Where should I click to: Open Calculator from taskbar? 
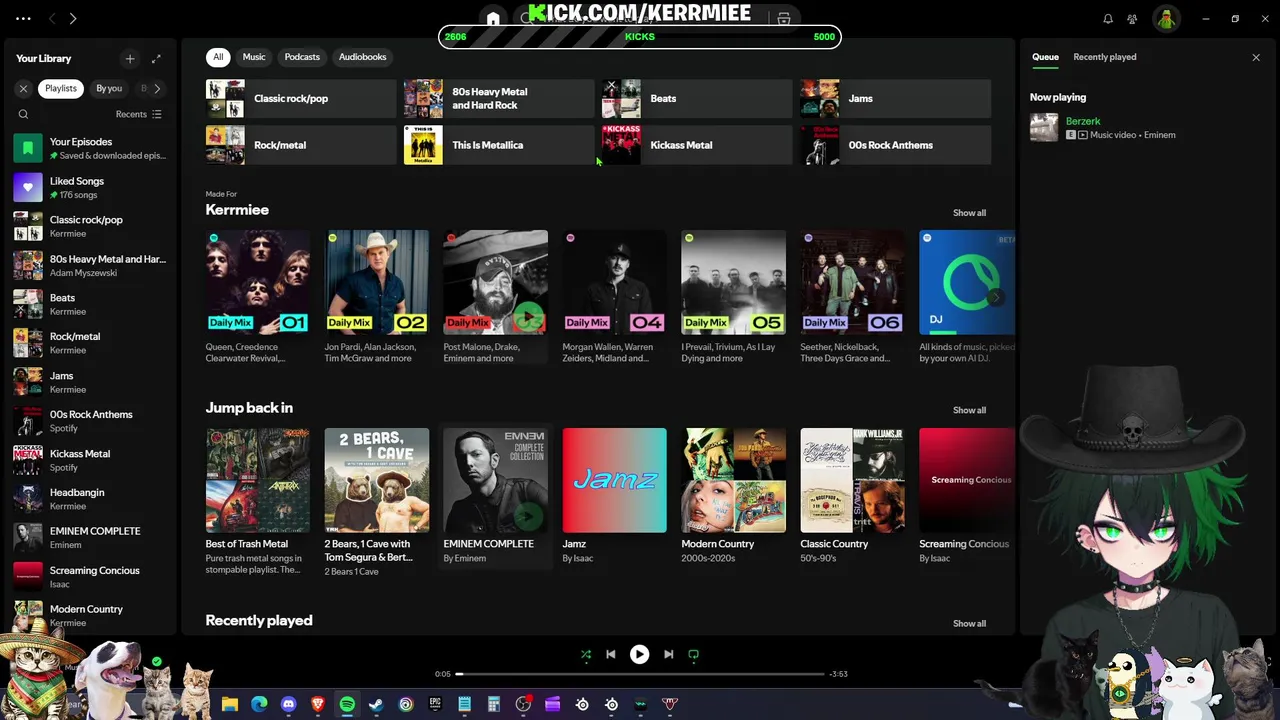pos(493,704)
